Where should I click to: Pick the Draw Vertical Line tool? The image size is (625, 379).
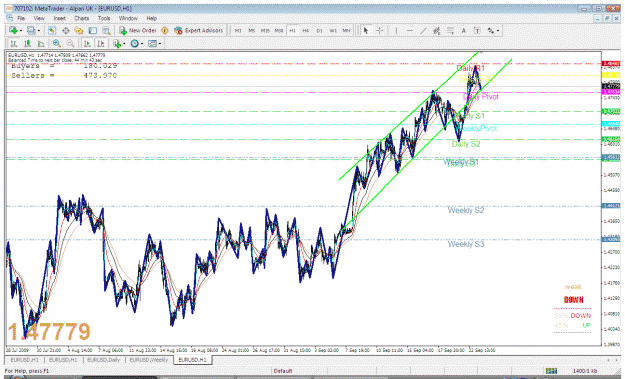coord(396,30)
